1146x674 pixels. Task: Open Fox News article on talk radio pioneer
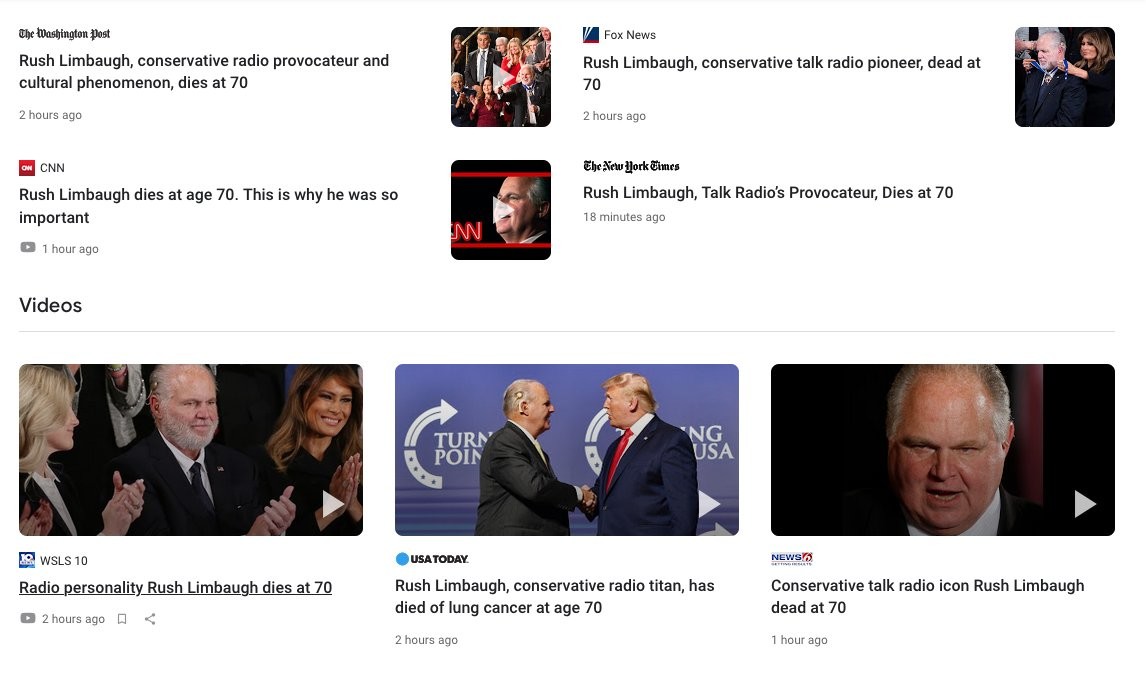[x=781, y=73]
